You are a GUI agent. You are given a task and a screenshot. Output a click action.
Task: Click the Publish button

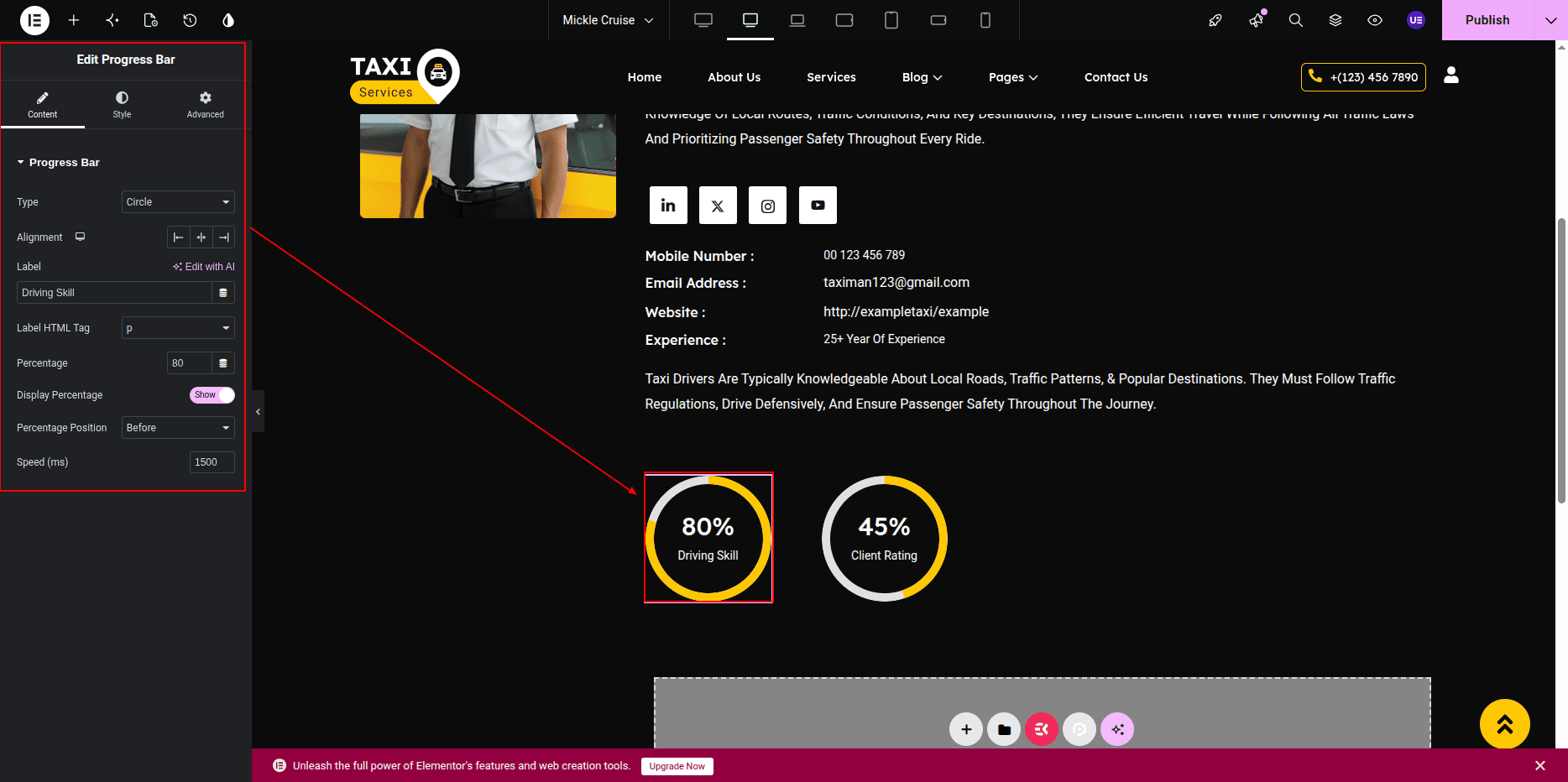(x=1487, y=20)
